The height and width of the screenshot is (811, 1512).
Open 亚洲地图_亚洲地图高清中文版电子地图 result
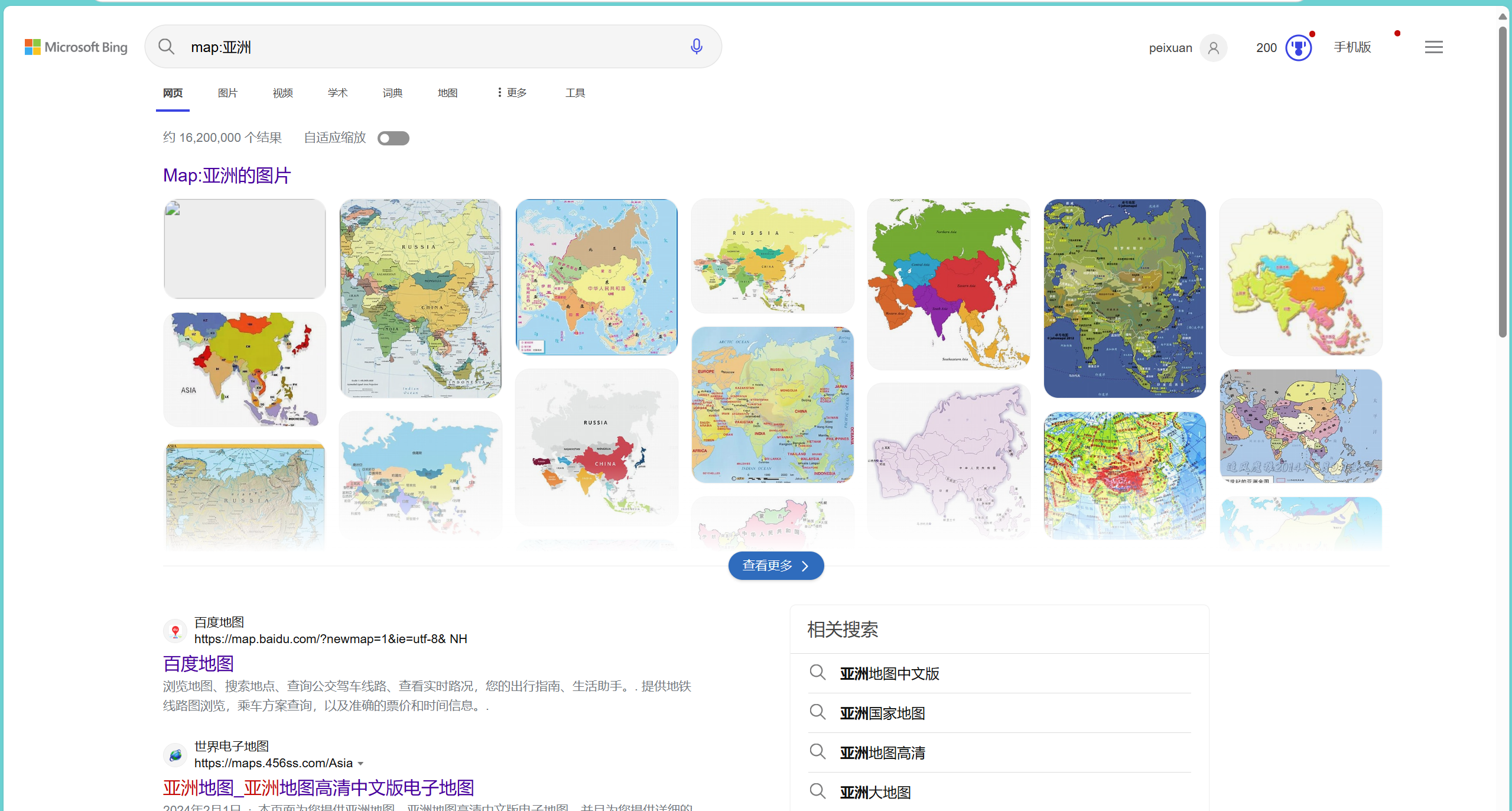click(318, 788)
